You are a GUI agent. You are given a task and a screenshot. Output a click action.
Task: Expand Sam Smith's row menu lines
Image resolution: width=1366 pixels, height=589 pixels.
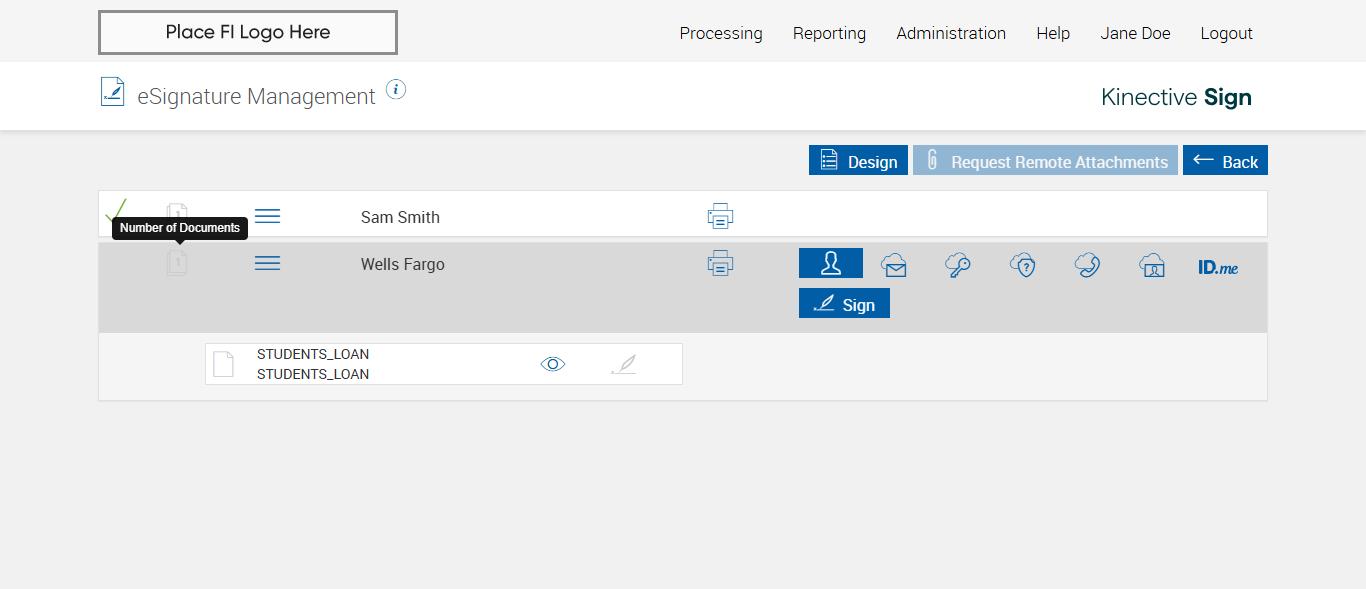[x=267, y=216]
